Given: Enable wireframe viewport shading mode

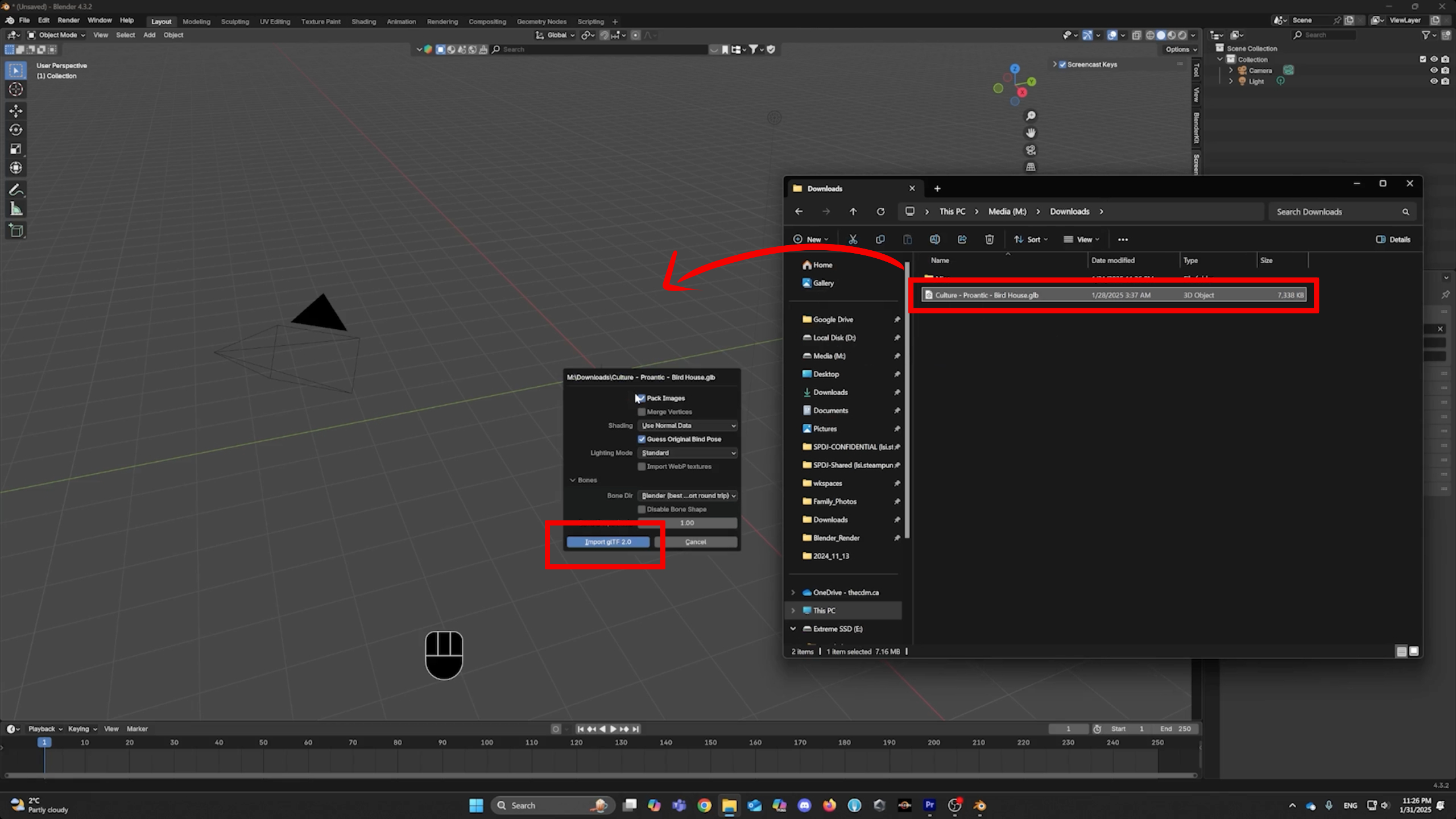Looking at the screenshot, I should coord(1151,35).
